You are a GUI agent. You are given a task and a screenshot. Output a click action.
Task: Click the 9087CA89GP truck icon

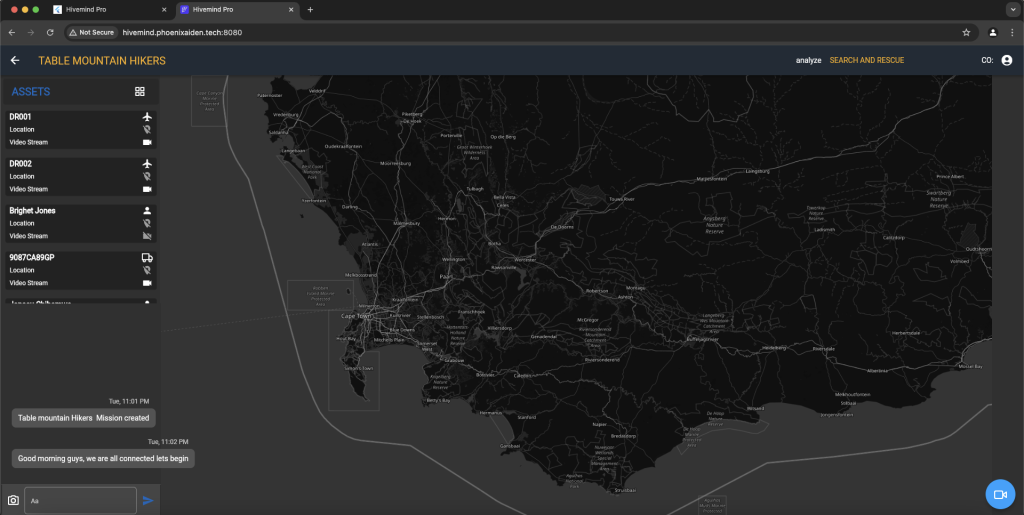coord(147,258)
